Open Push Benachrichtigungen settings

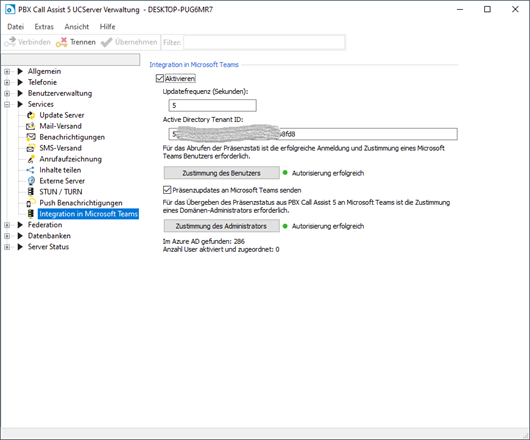coord(81,203)
